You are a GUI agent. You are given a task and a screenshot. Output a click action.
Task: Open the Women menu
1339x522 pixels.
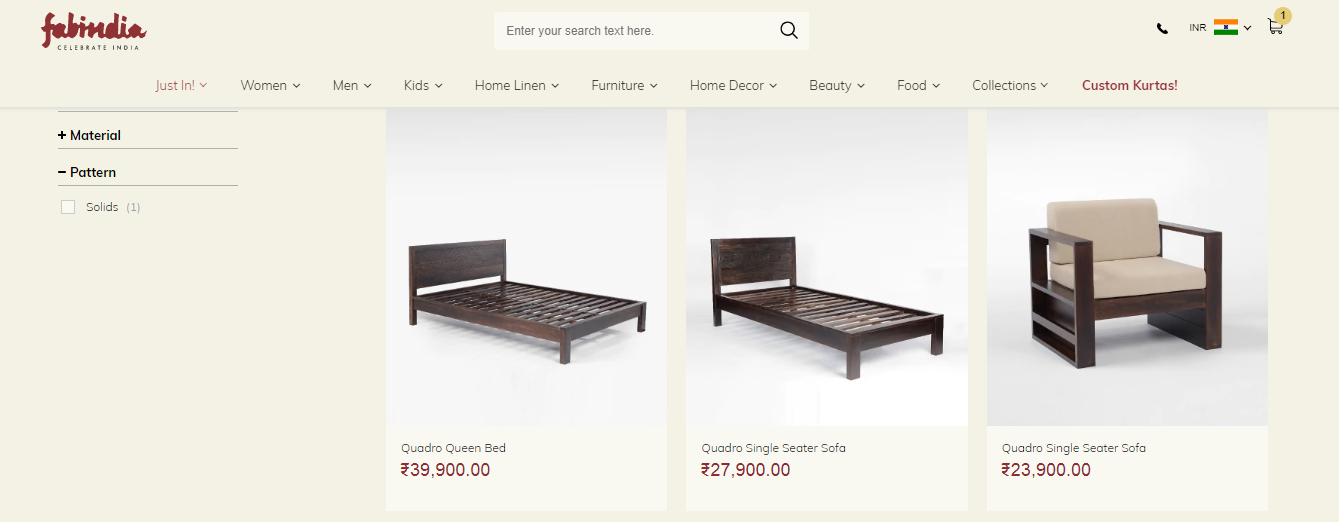(270, 85)
